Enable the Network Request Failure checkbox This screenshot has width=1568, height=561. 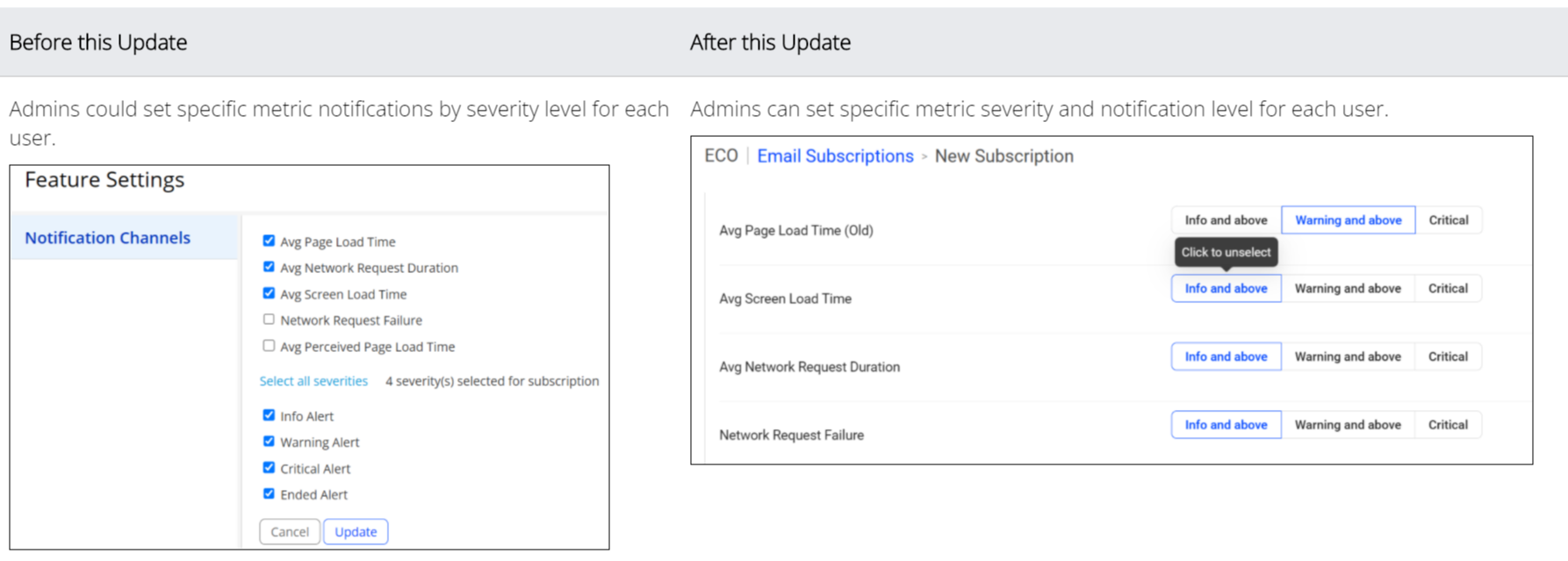point(269,320)
